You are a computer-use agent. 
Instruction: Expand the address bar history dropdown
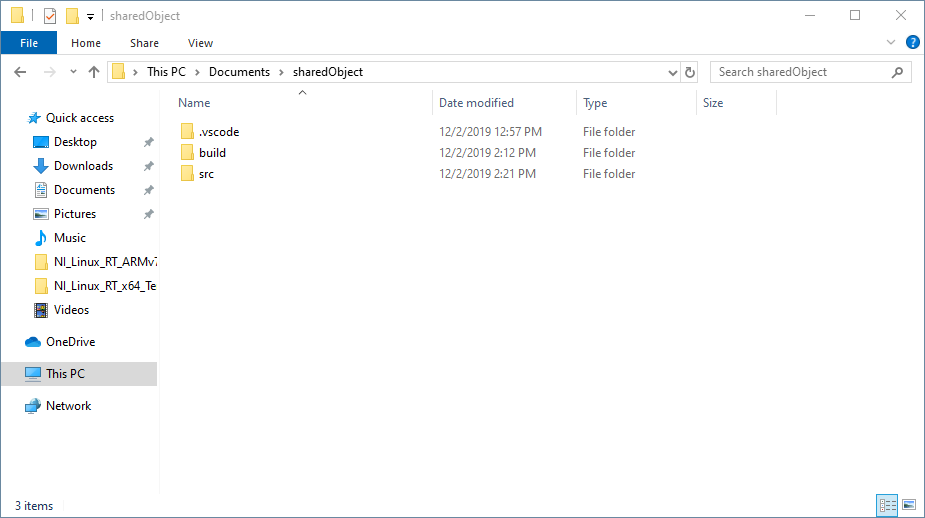click(673, 72)
